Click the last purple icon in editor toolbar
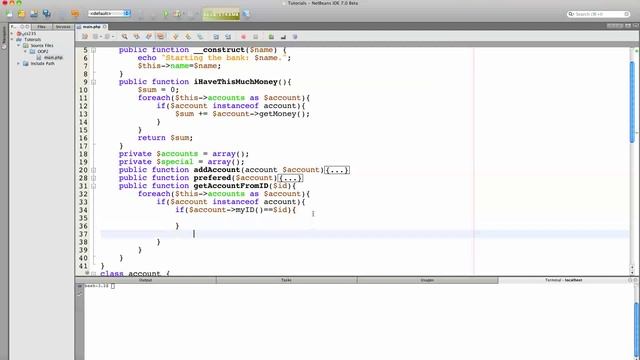The image size is (640, 360). [295, 37]
